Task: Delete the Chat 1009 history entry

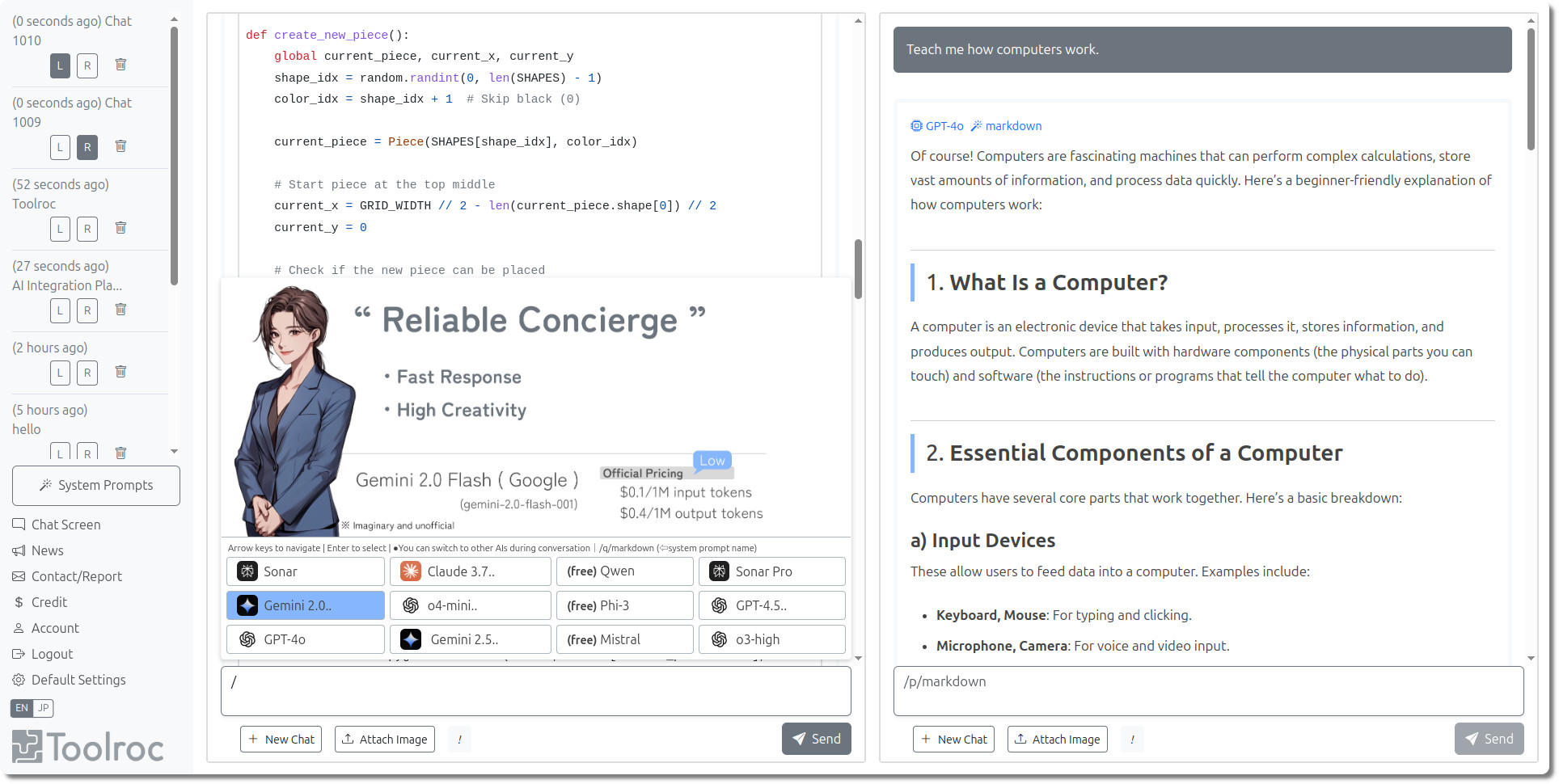Action: (120, 146)
